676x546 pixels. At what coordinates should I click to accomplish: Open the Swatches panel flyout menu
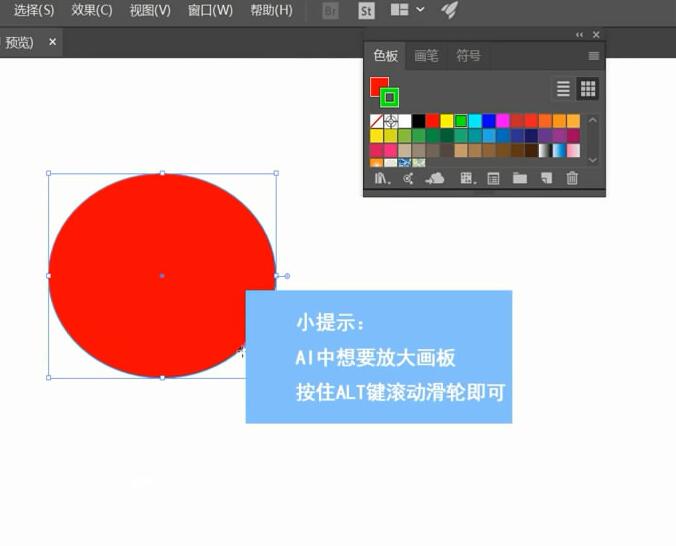(594, 56)
